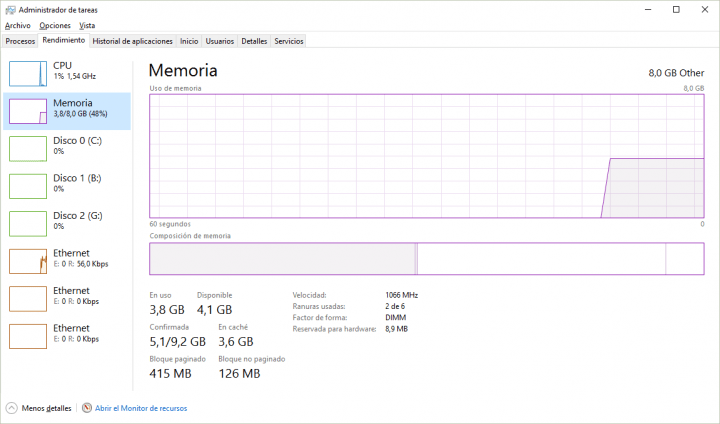Select the CPU mini graph in sidebar
The width and height of the screenshot is (720, 424).
(27, 73)
